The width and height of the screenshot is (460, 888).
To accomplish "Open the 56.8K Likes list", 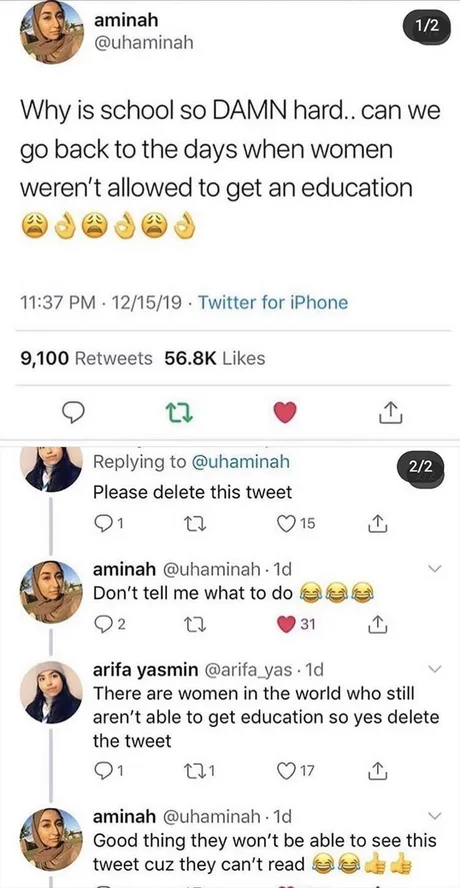I will click(214, 358).
